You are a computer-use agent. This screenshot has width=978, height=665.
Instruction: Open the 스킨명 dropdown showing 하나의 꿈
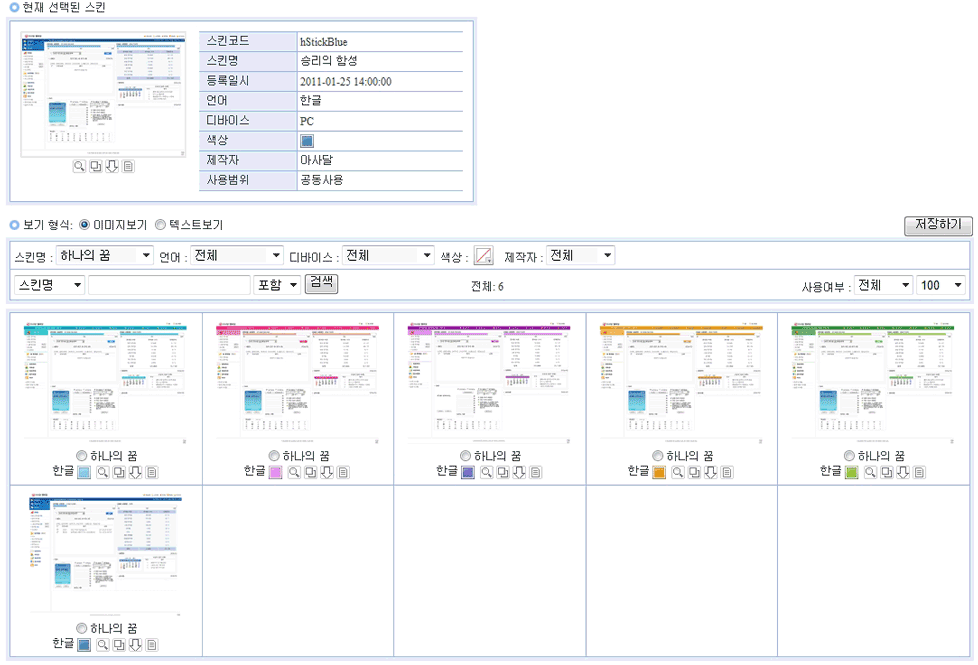click(x=104, y=256)
